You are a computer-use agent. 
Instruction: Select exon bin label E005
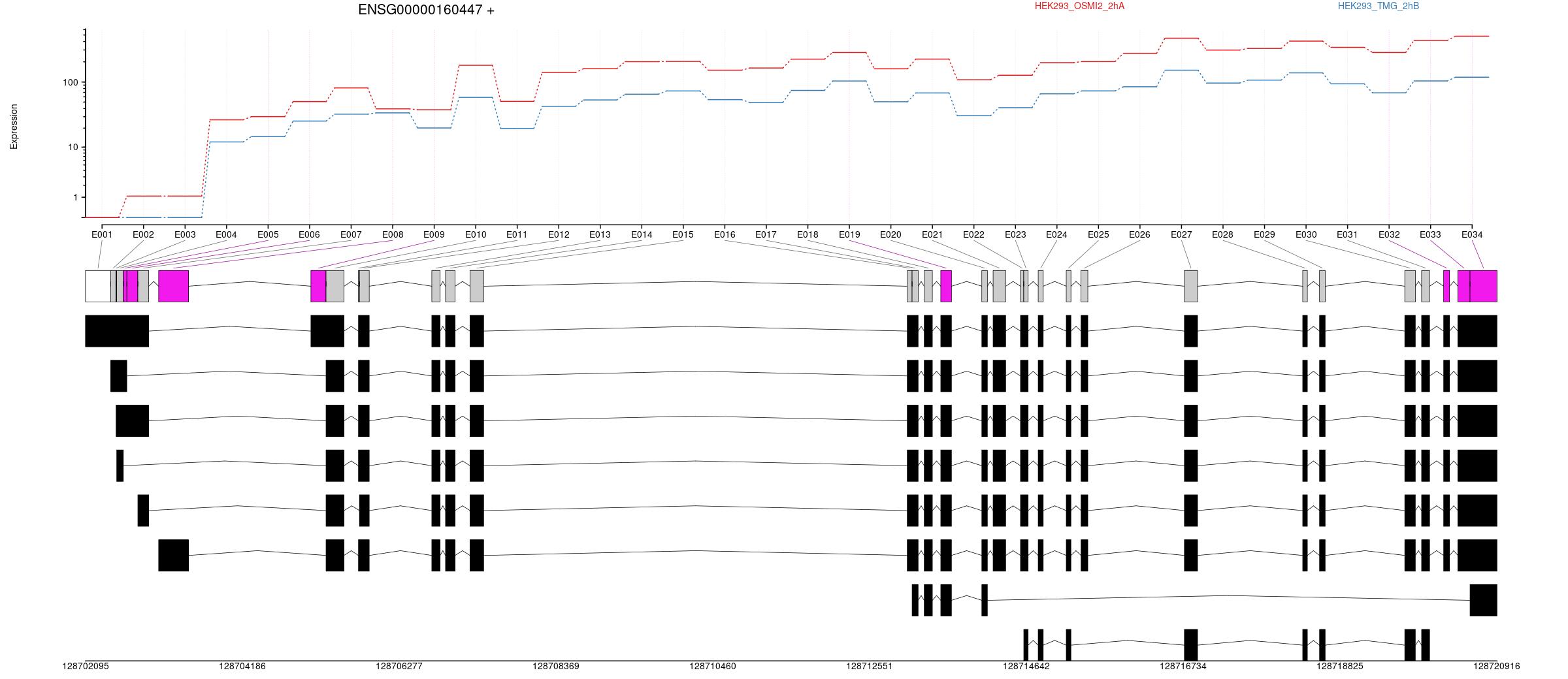(268, 234)
